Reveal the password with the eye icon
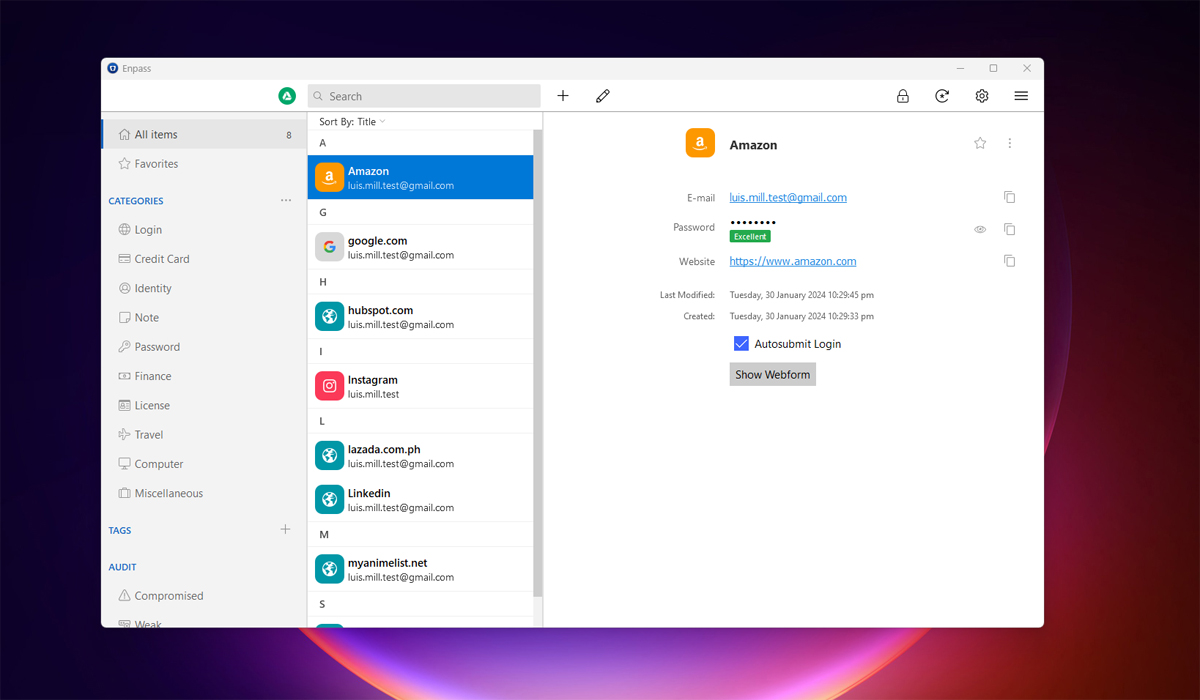This screenshot has width=1200, height=700. [979, 229]
